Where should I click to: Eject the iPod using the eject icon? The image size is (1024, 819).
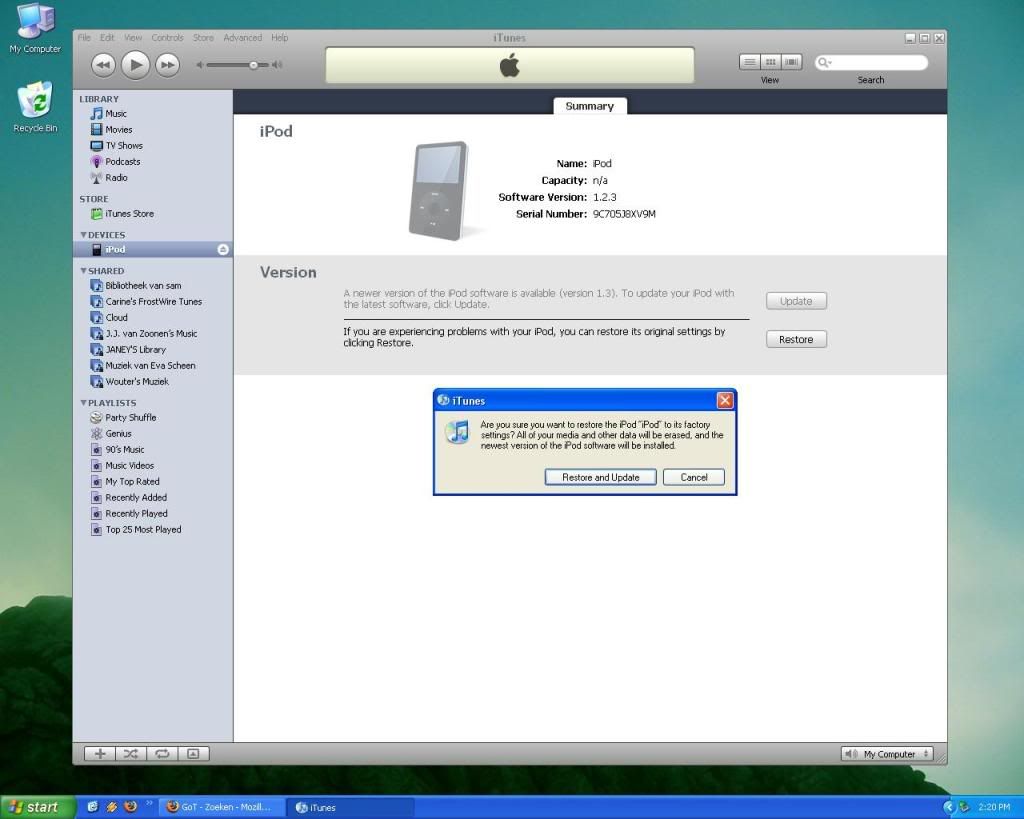tap(223, 250)
